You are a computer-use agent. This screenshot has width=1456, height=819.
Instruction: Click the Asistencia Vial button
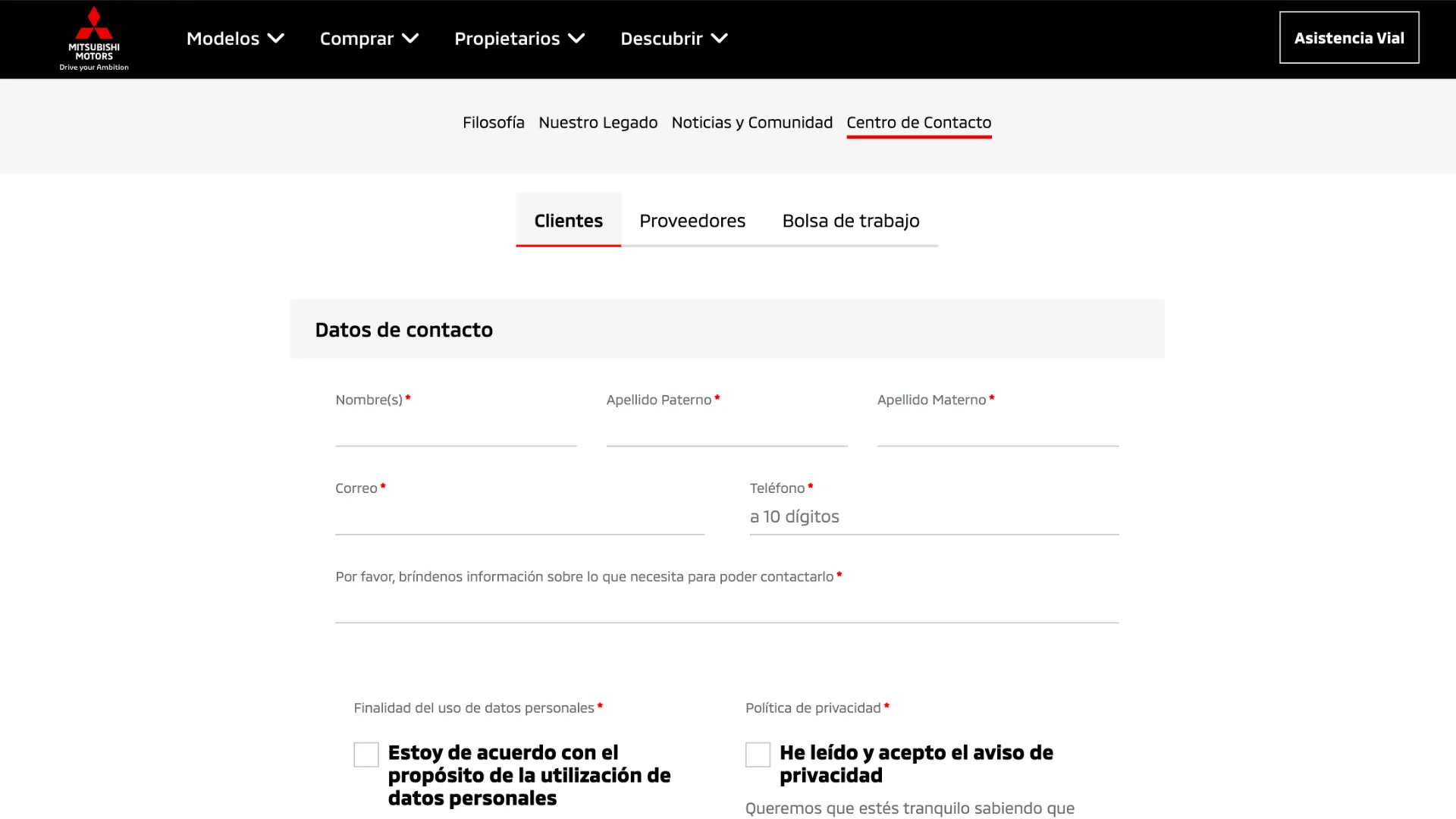[x=1349, y=38]
